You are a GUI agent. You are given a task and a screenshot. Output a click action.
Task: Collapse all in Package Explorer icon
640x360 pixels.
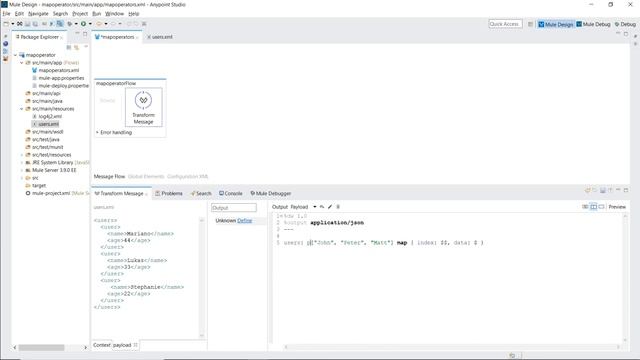(x=69, y=47)
